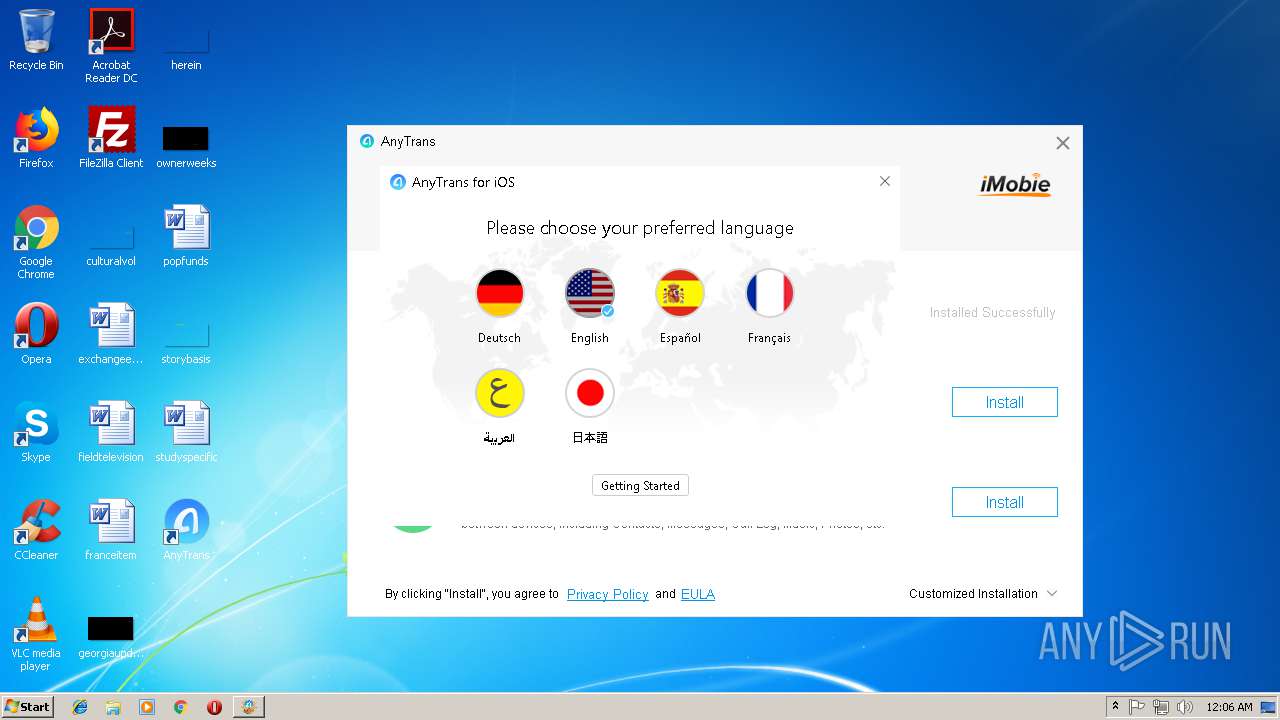
Task: Click the iMobie logo
Action: click(x=1015, y=185)
